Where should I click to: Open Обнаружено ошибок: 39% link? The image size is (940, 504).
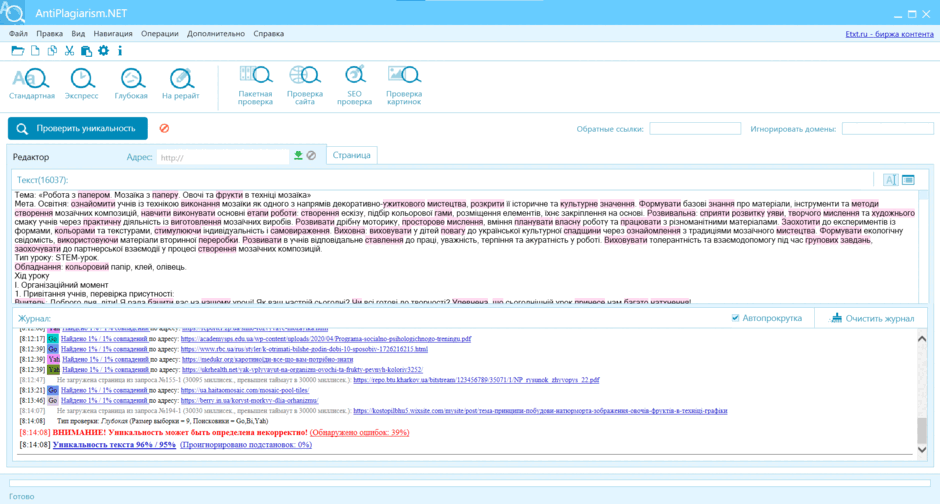click(360, 432)
